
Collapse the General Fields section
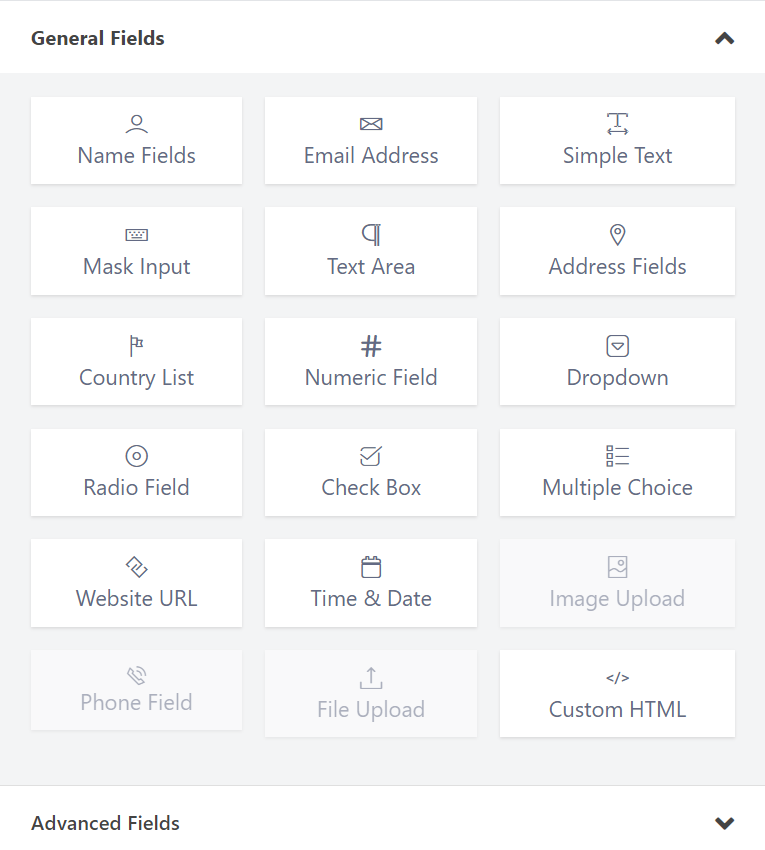(x=724, y=39)
